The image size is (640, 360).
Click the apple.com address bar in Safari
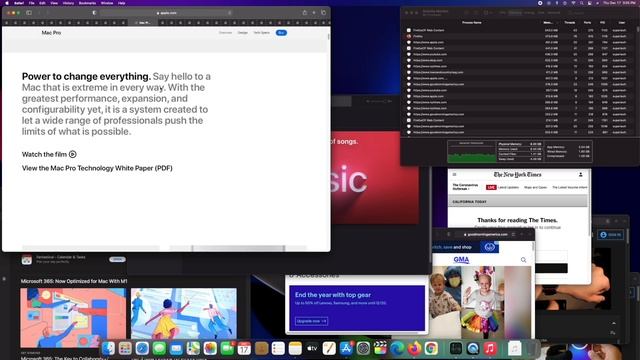click(167, 13)
